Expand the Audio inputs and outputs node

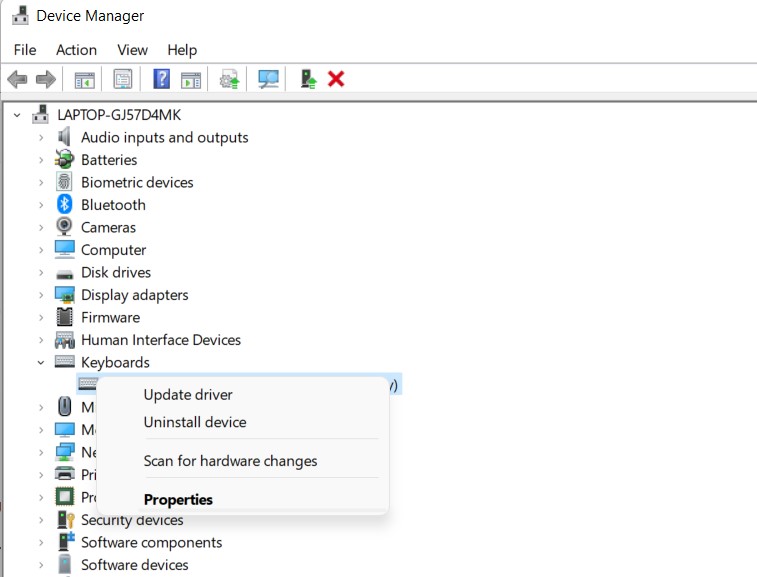[41, 137]
